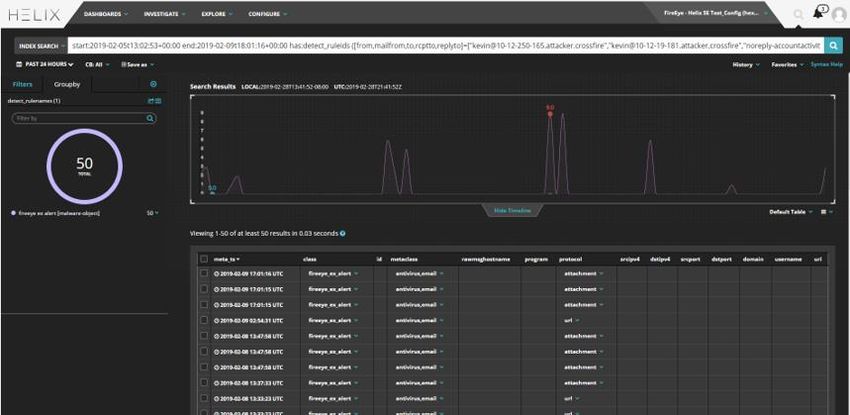
Task: Open the Syntax Help link
Action: 827,64
